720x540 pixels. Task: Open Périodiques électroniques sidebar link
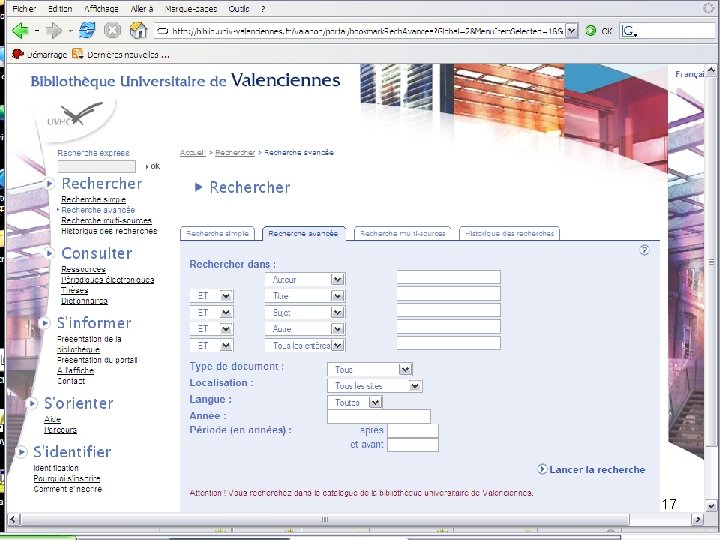click(107, 279)
